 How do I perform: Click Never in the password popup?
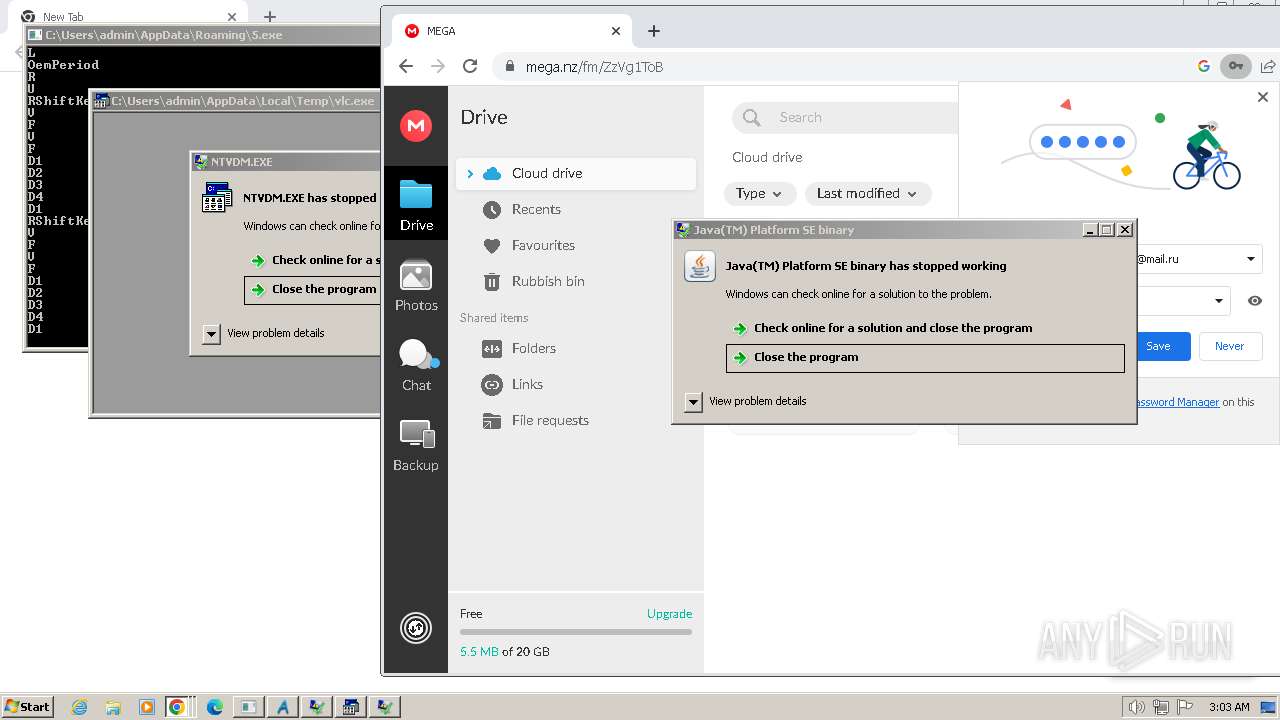pyautogui.click(x=1229, y=346)
